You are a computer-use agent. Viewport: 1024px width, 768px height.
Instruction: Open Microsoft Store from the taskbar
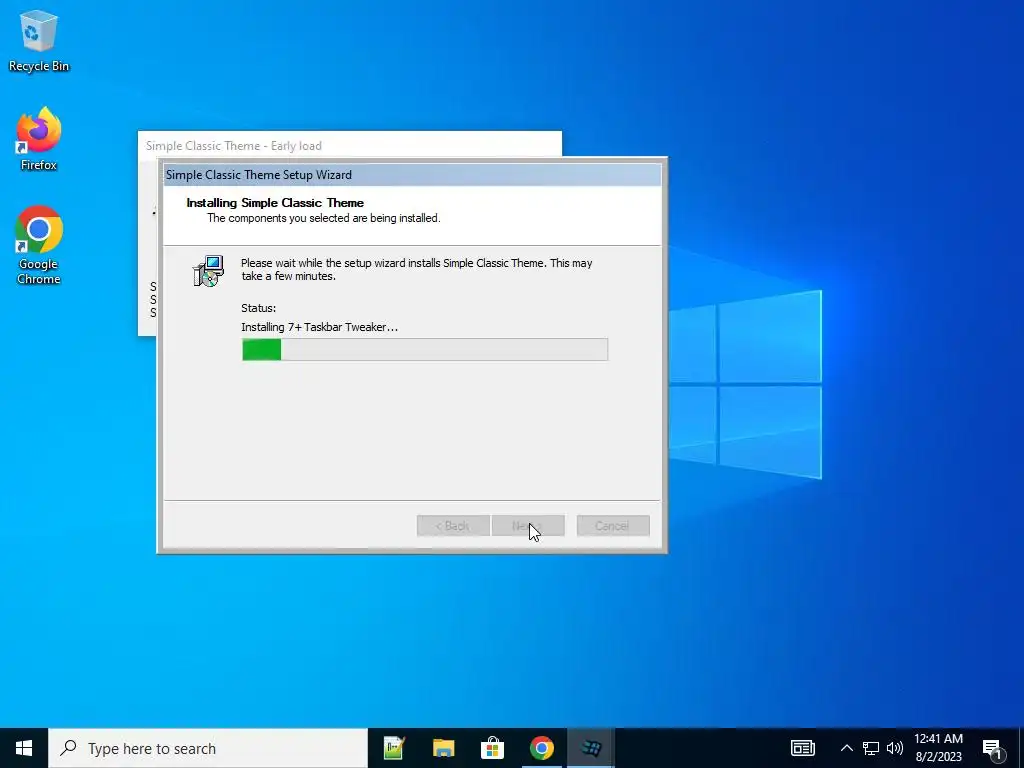[x=492, y=748]
